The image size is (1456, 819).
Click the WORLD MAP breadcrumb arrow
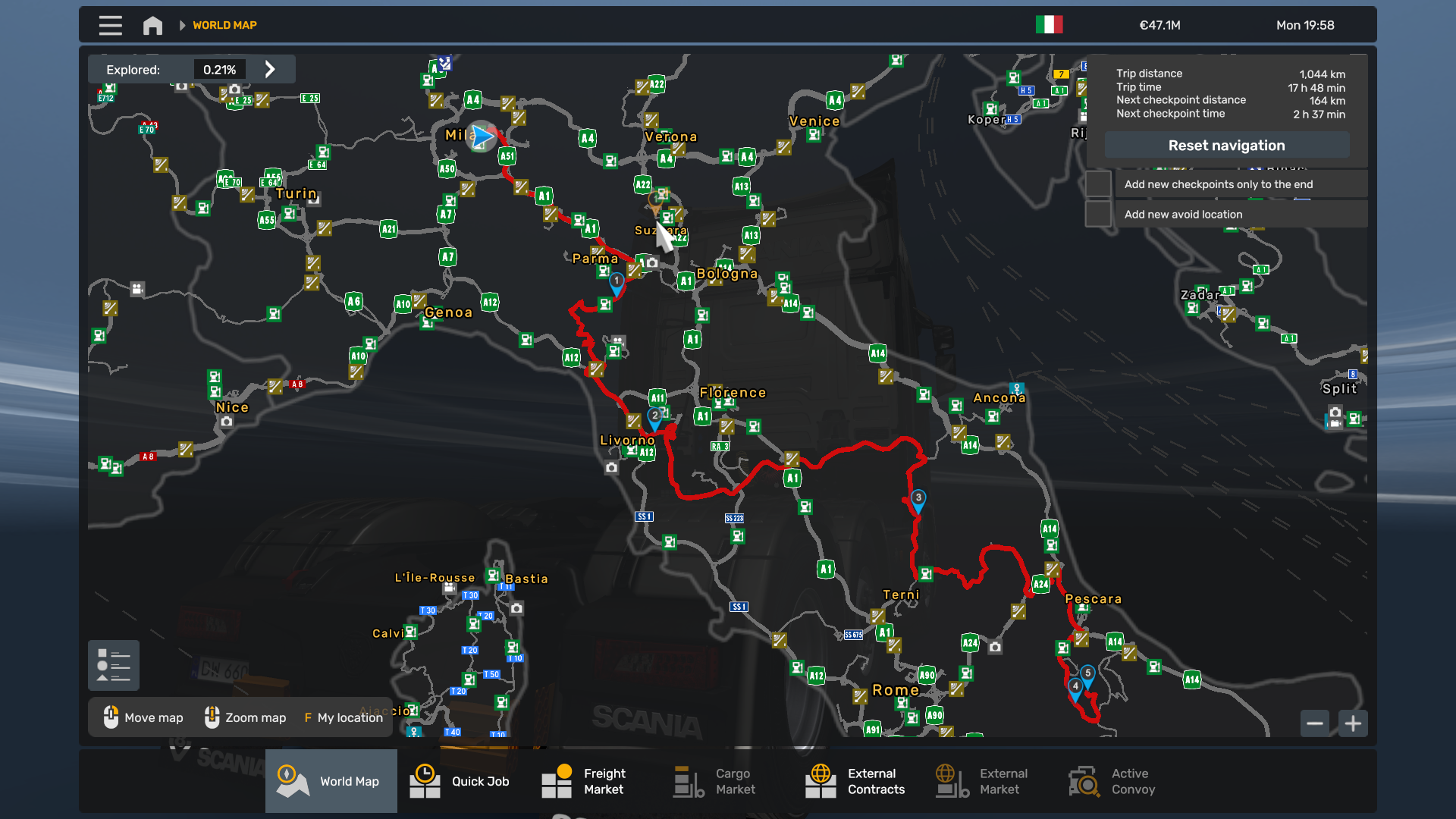point(182,25)
